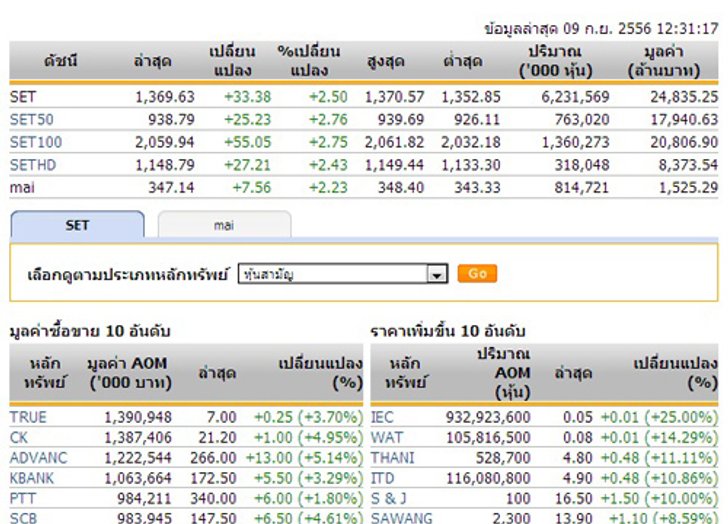This screenshot has height=524, width=728.
Task: Click KBANK change +5.50 (+3.29%)
Action: coord(308,479)
